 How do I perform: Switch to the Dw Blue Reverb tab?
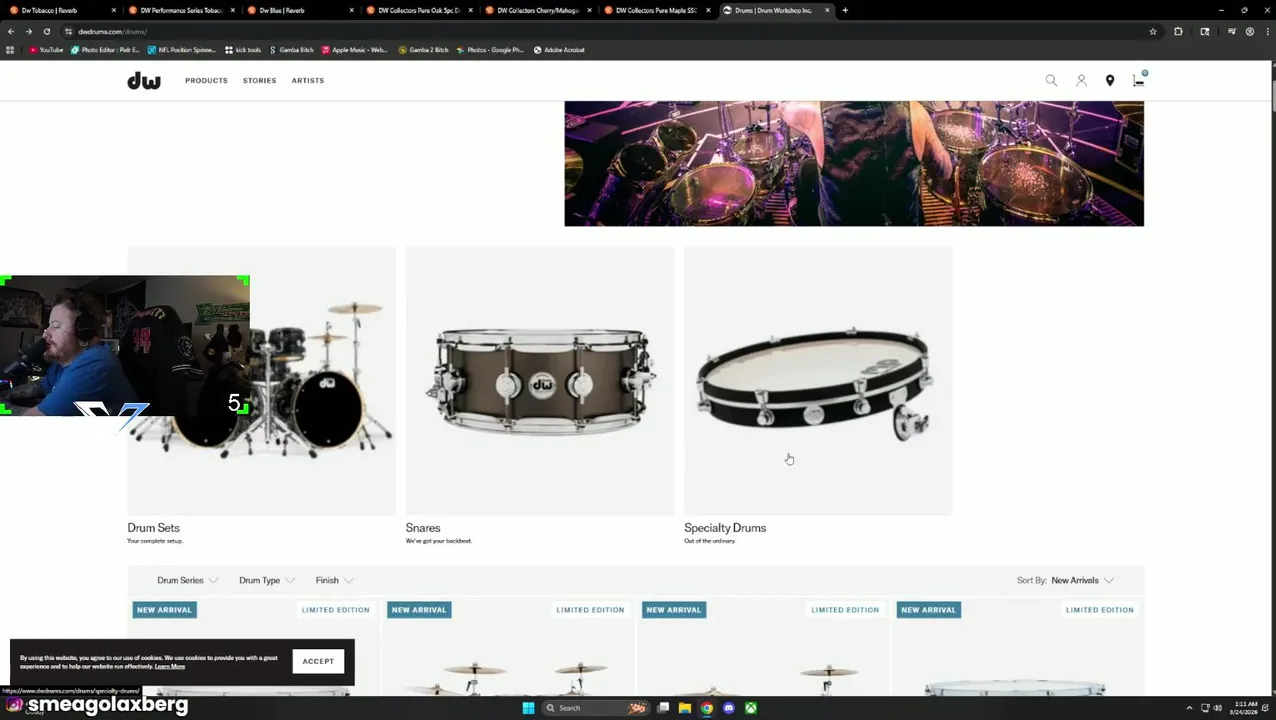pos(300,10)
